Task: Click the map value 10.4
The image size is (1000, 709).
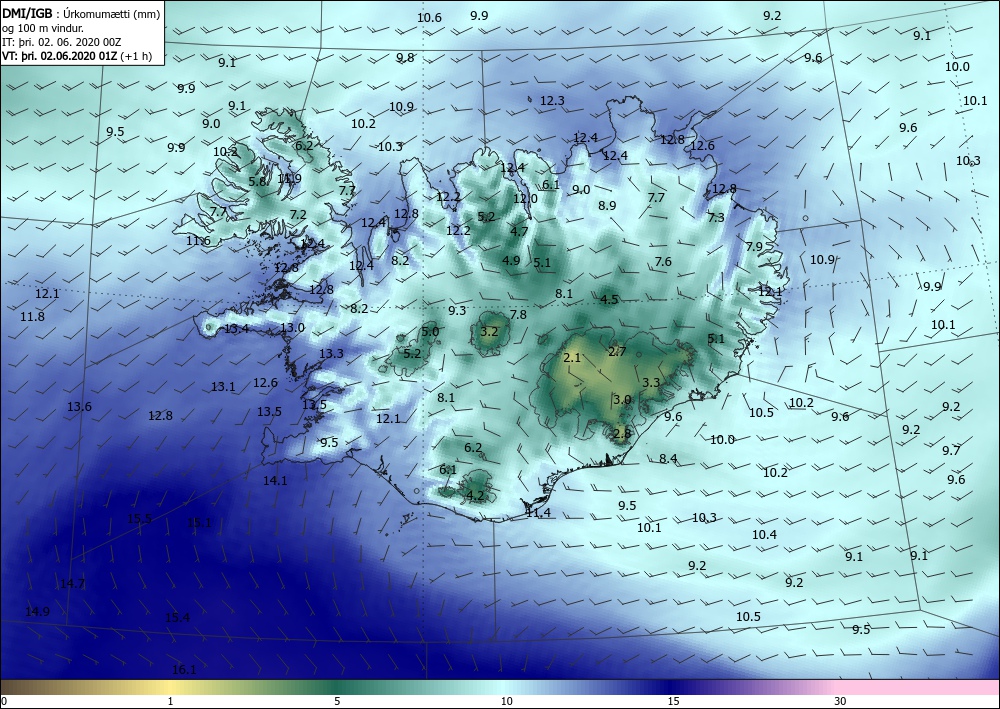Action: [764, 534]
